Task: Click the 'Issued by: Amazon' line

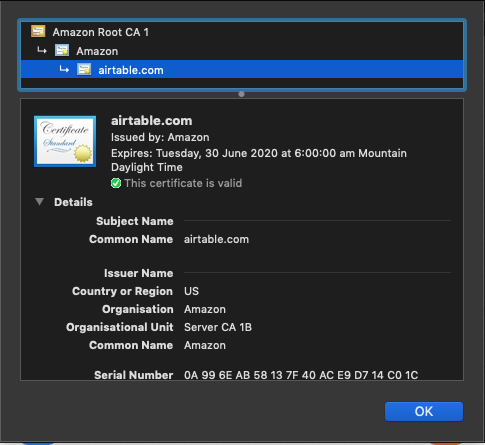Action: pos(160,137)
